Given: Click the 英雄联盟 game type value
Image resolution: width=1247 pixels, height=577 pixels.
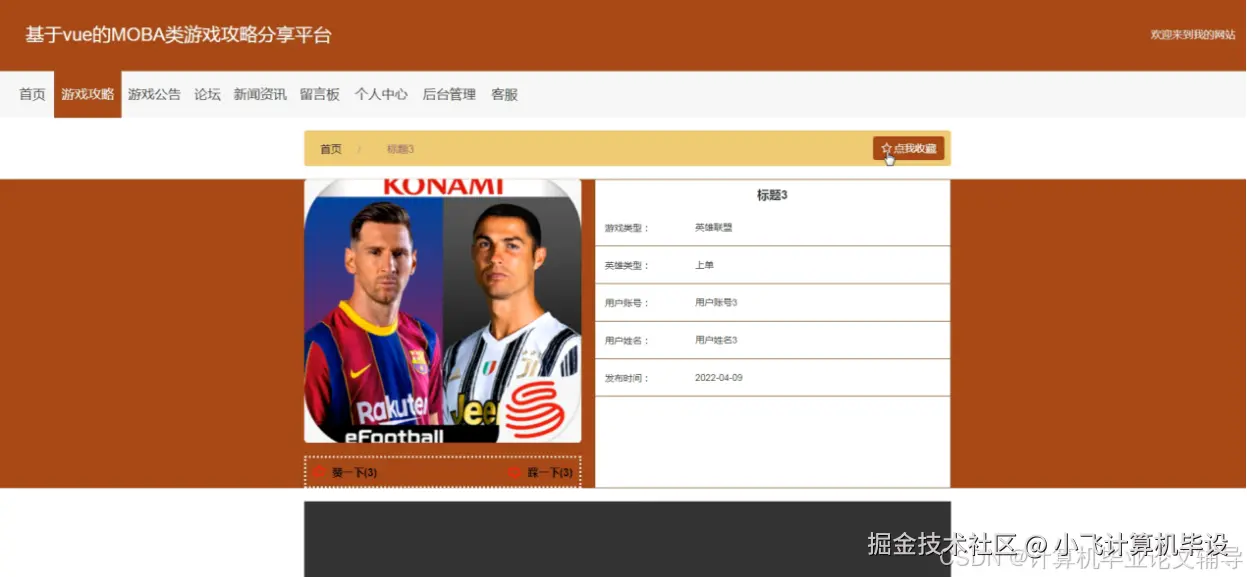Looking at the screenshot, I should click(713, 226).
